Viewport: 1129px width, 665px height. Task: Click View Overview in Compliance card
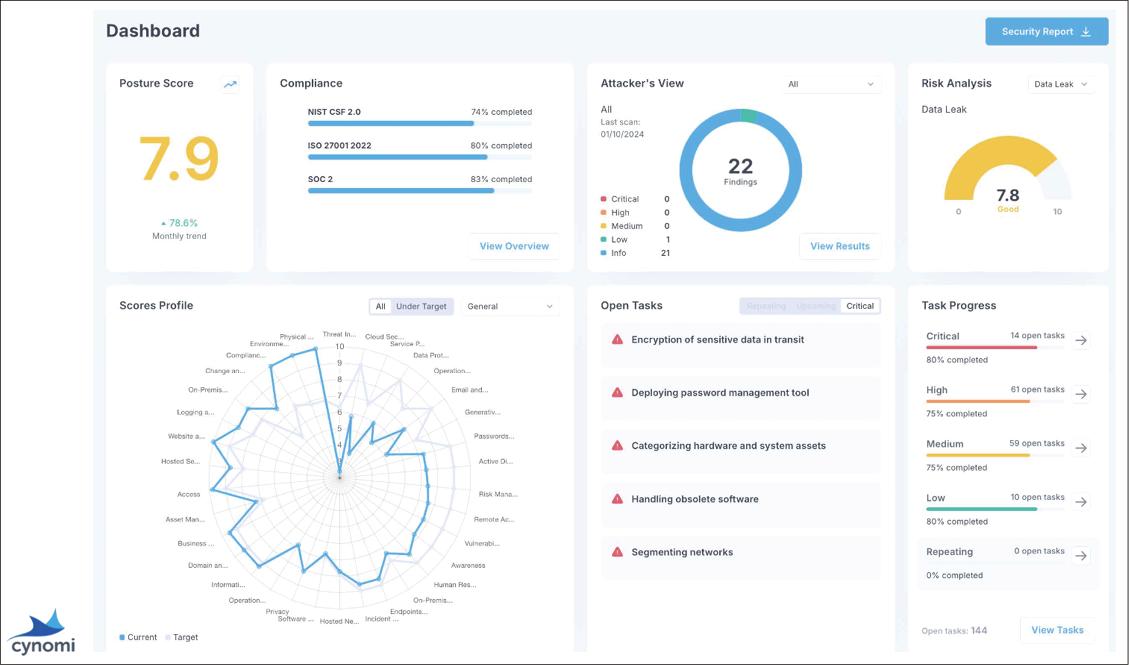click(514, 246)
